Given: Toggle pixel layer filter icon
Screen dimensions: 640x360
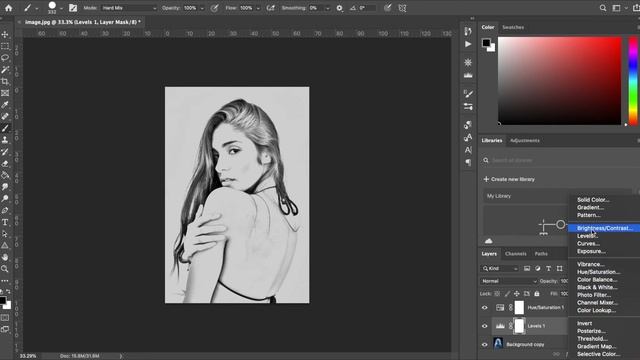Looking at the screenshot, I should (x=527, y=268).
